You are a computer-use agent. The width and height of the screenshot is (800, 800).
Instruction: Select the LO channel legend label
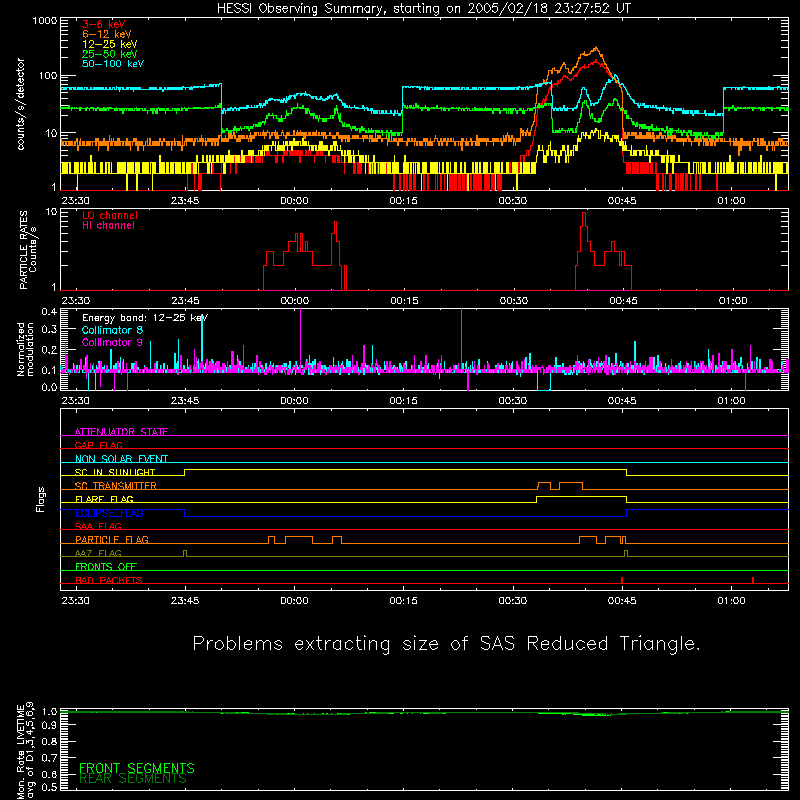pos(110,215)
